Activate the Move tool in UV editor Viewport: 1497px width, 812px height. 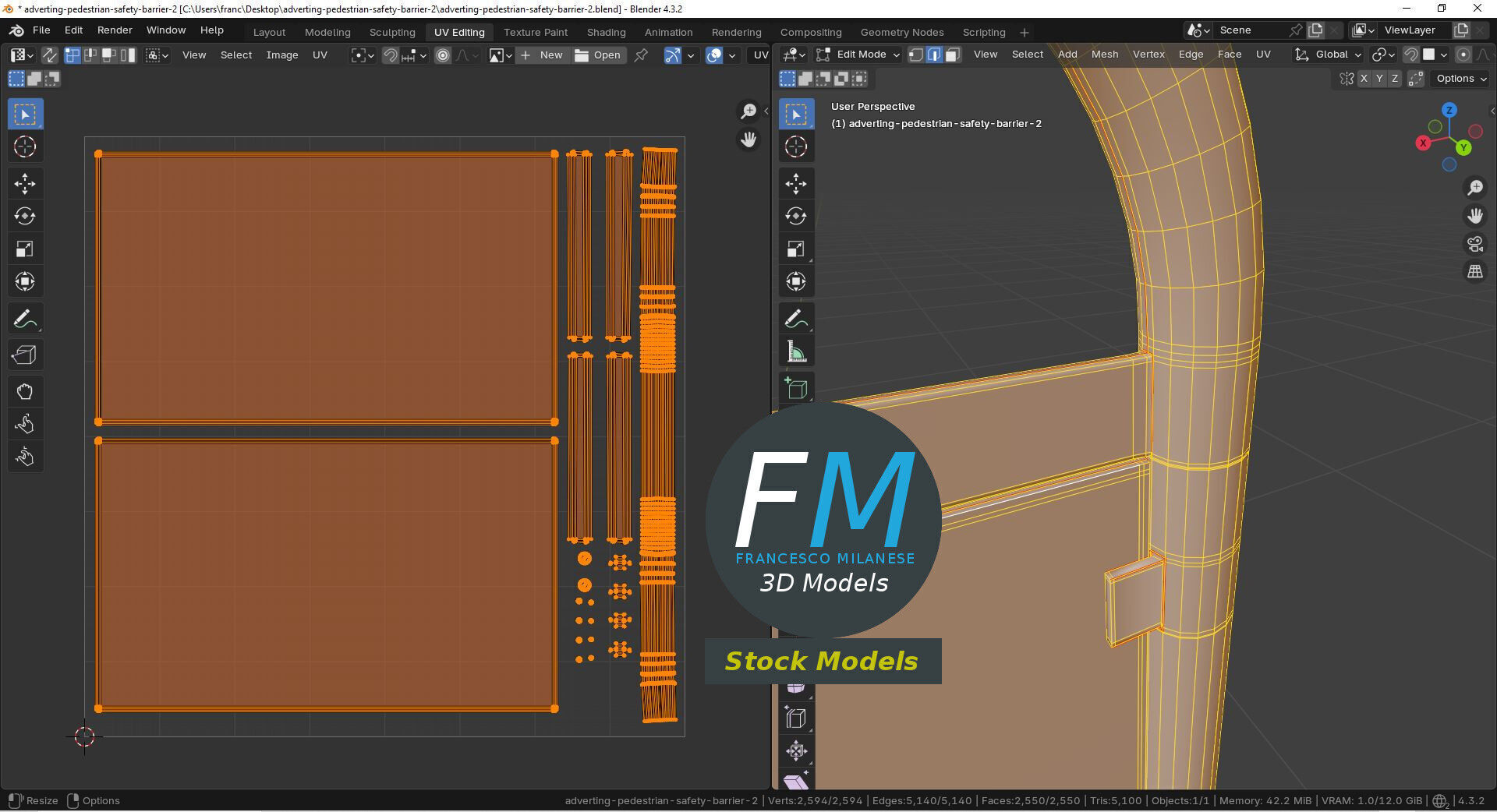pos(25,184)
